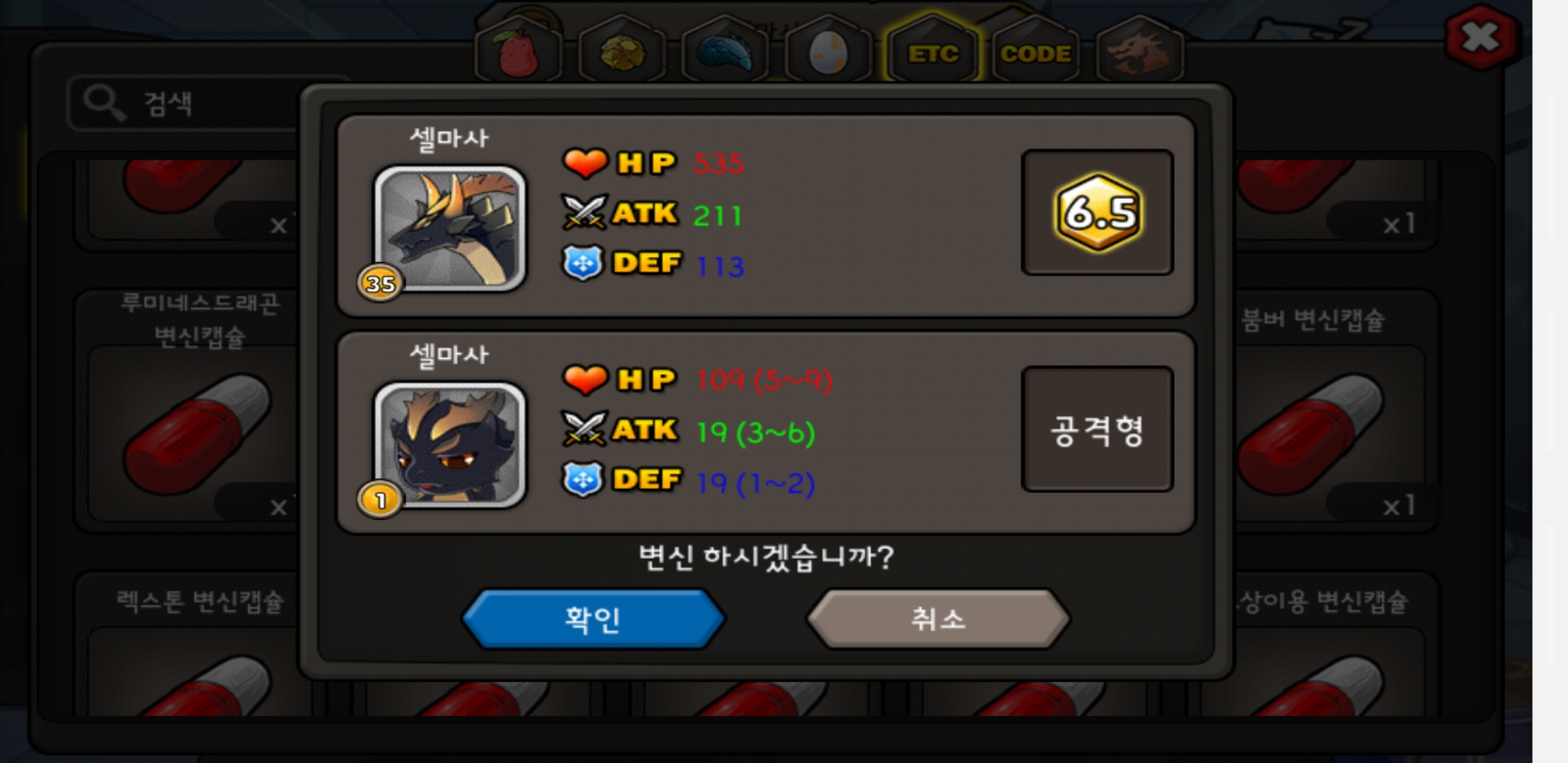This screenshot has height=763, width=1568.
Task: Confirm transformation with blue 확인 button
Action: (x=593, y=619)
